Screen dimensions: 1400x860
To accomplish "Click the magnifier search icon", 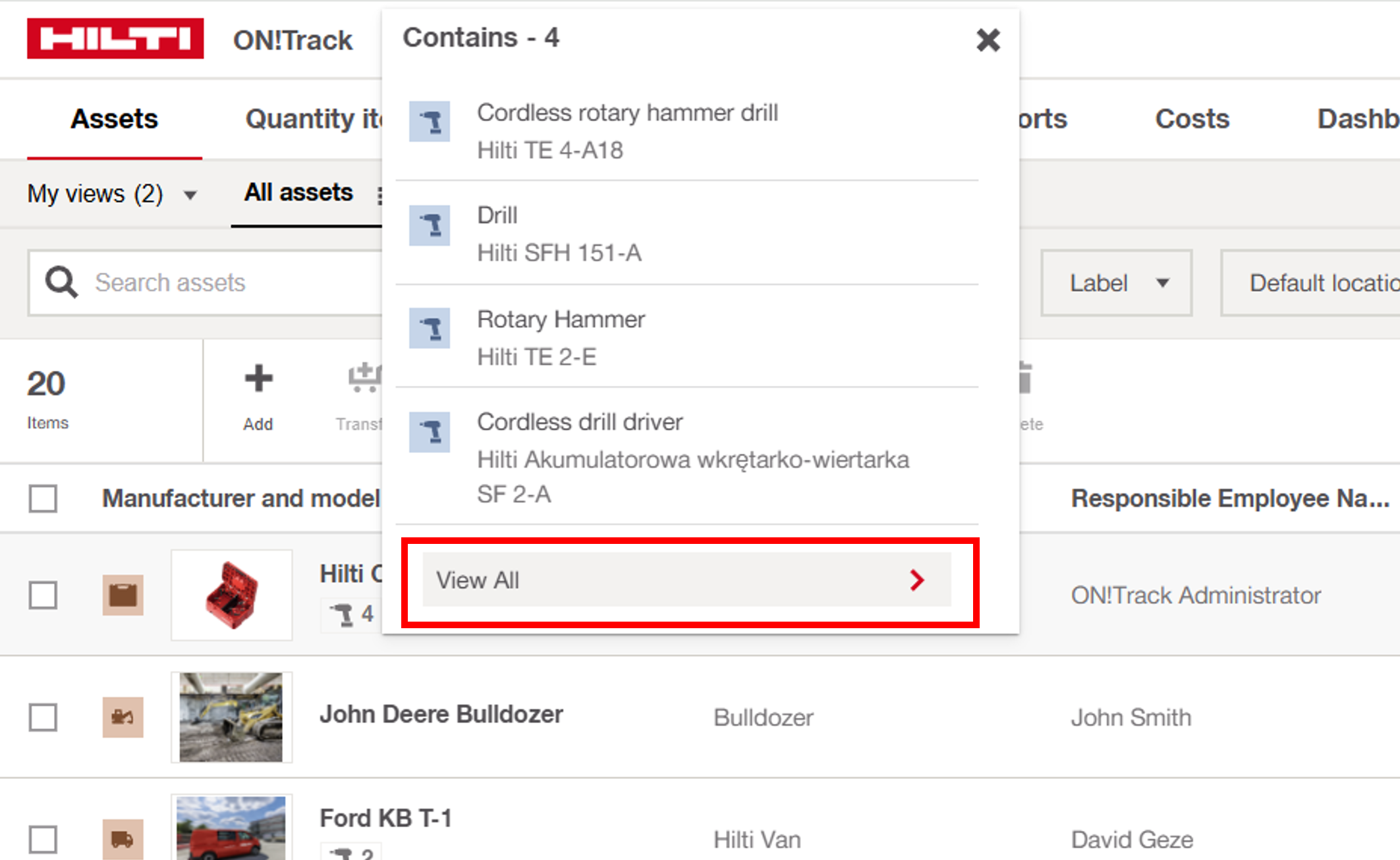I will (x=61, y=282).
